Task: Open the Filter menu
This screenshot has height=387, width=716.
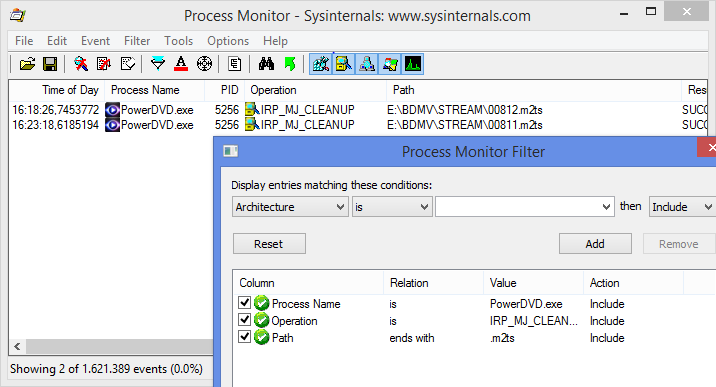Action: (137, 41)
